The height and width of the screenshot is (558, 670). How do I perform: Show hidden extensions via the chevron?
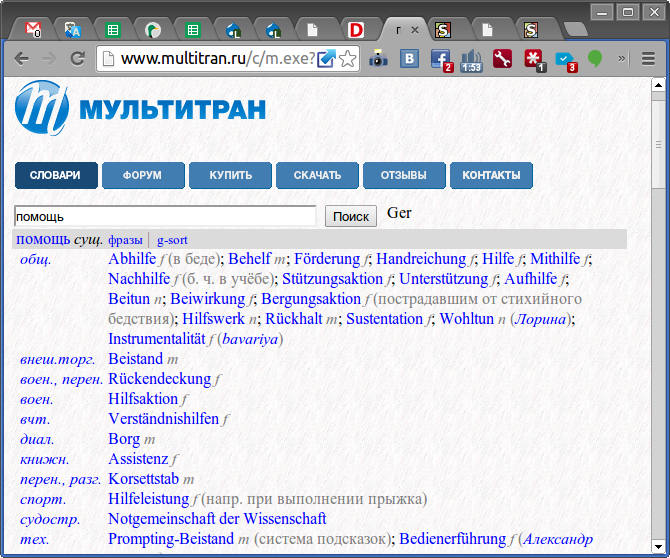coord(622,59)
